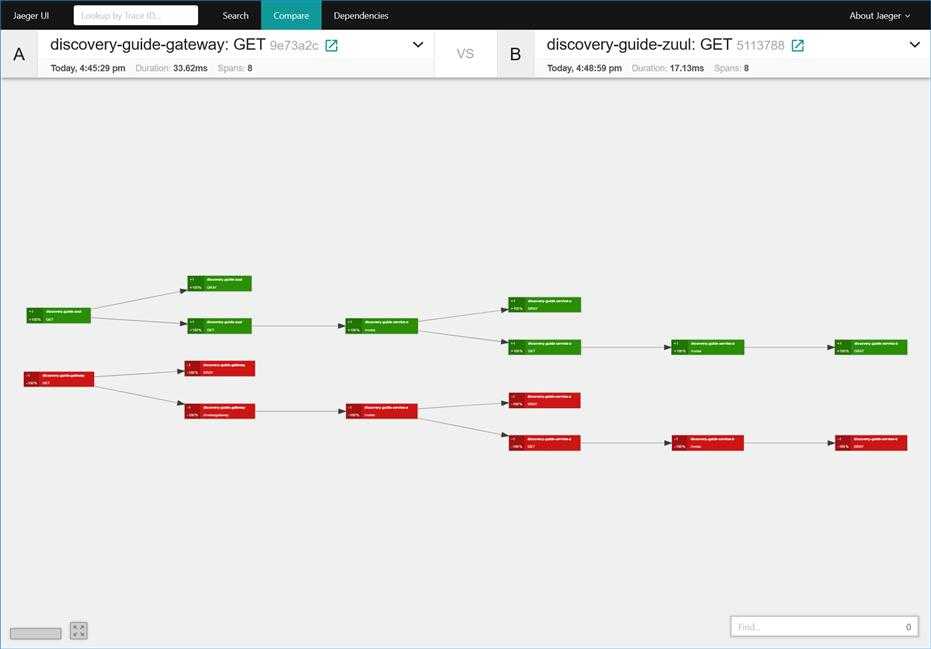931x649 pixels.
Task: Switch to the Compare tab
Action: pos(291,15)
